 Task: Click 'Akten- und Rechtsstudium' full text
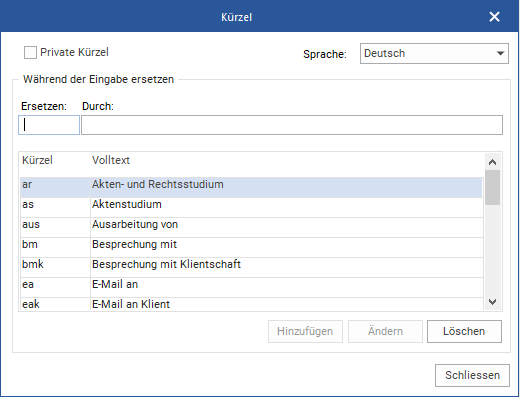(x=158, y=184)
